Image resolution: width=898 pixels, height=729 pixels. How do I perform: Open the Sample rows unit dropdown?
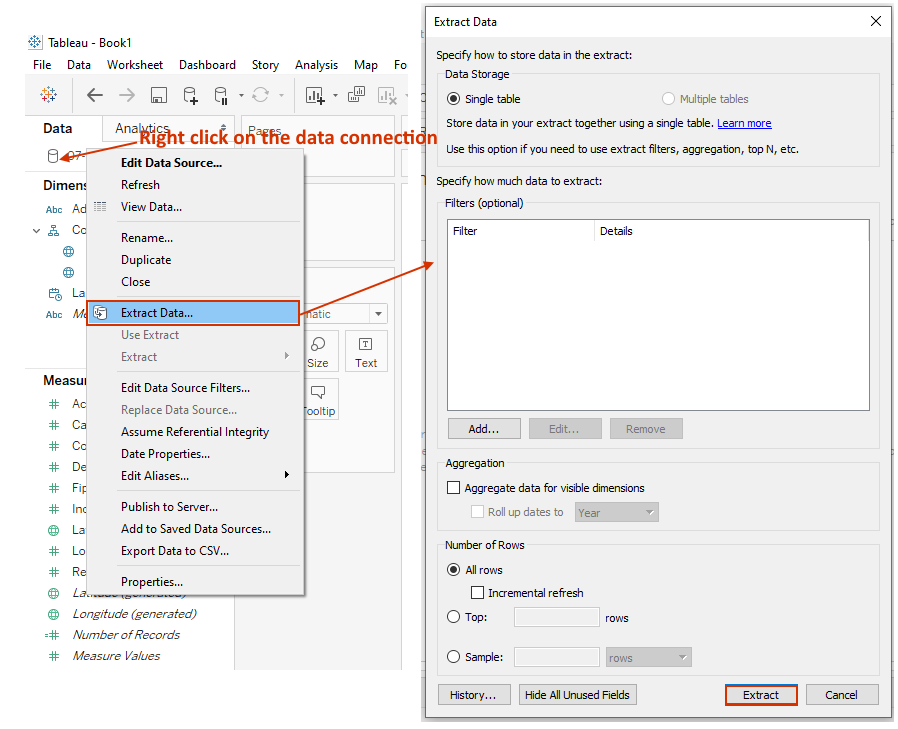649,657
